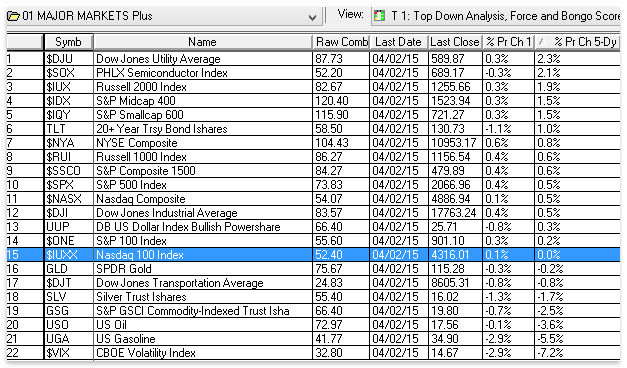627x368 pixels.
Task: Click Raw Comb value 24.83
Action: point(328,283)
